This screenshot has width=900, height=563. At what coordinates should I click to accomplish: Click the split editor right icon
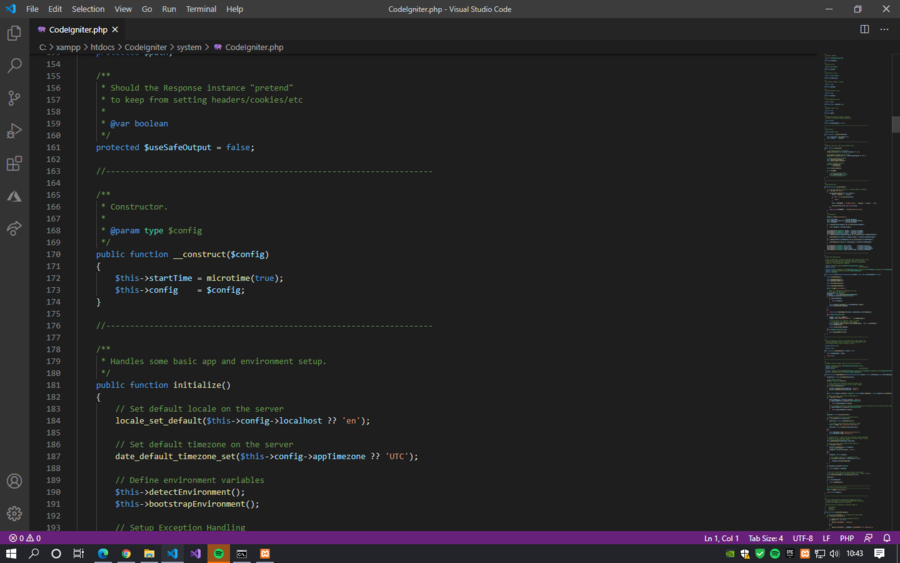pos(865,30)
